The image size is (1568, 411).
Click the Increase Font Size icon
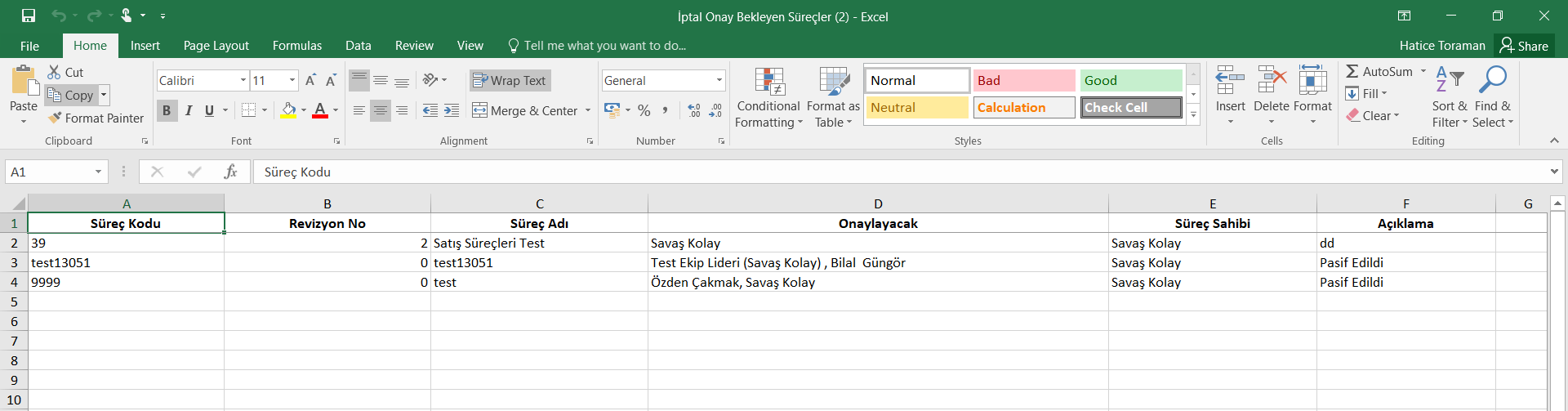point(310,80)
